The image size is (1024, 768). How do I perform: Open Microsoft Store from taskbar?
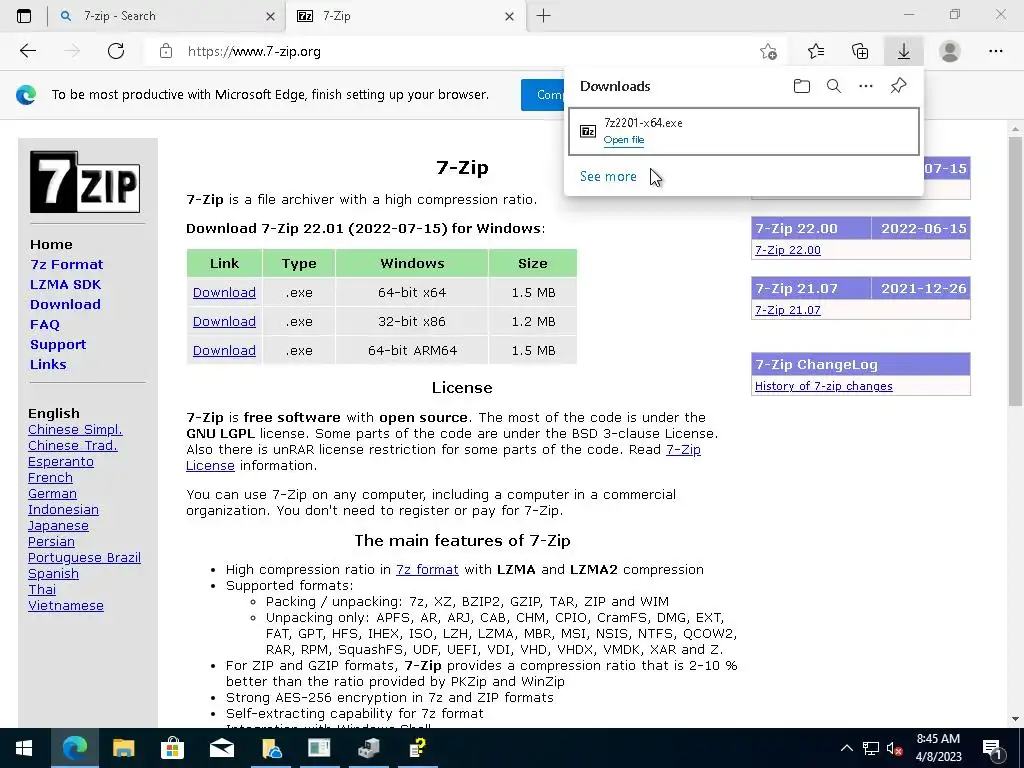pos(172,748)
